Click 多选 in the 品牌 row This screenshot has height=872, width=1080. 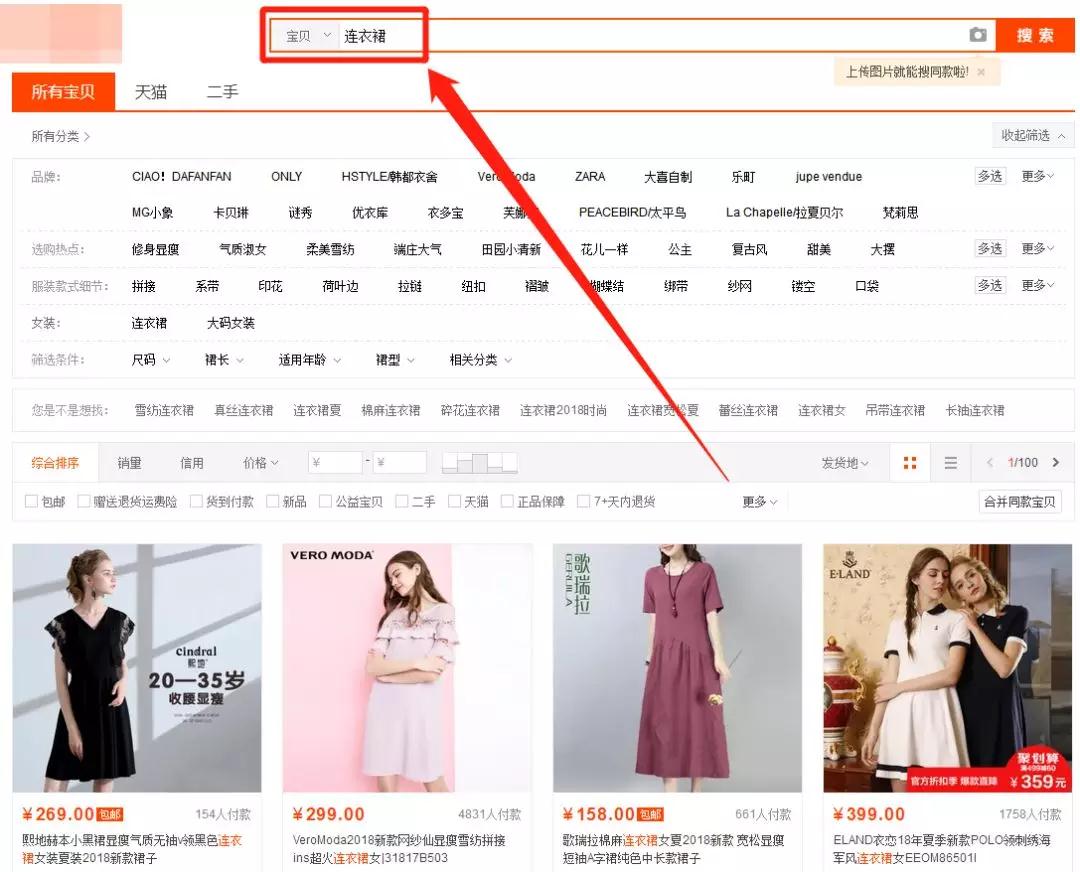(990, 176)
